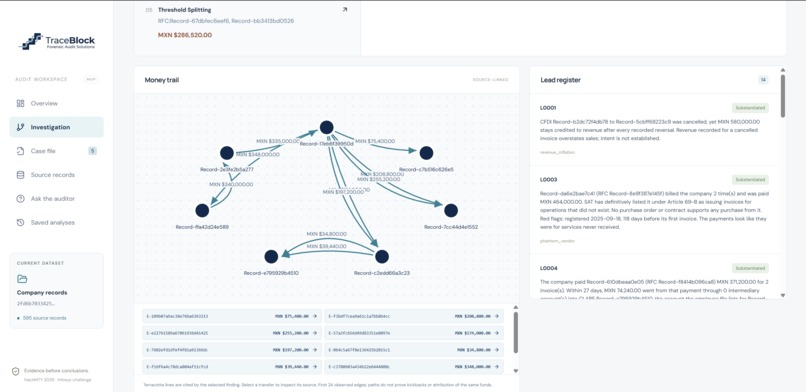
Task: Click the Company records folder icon
Action: pos(22,279)
